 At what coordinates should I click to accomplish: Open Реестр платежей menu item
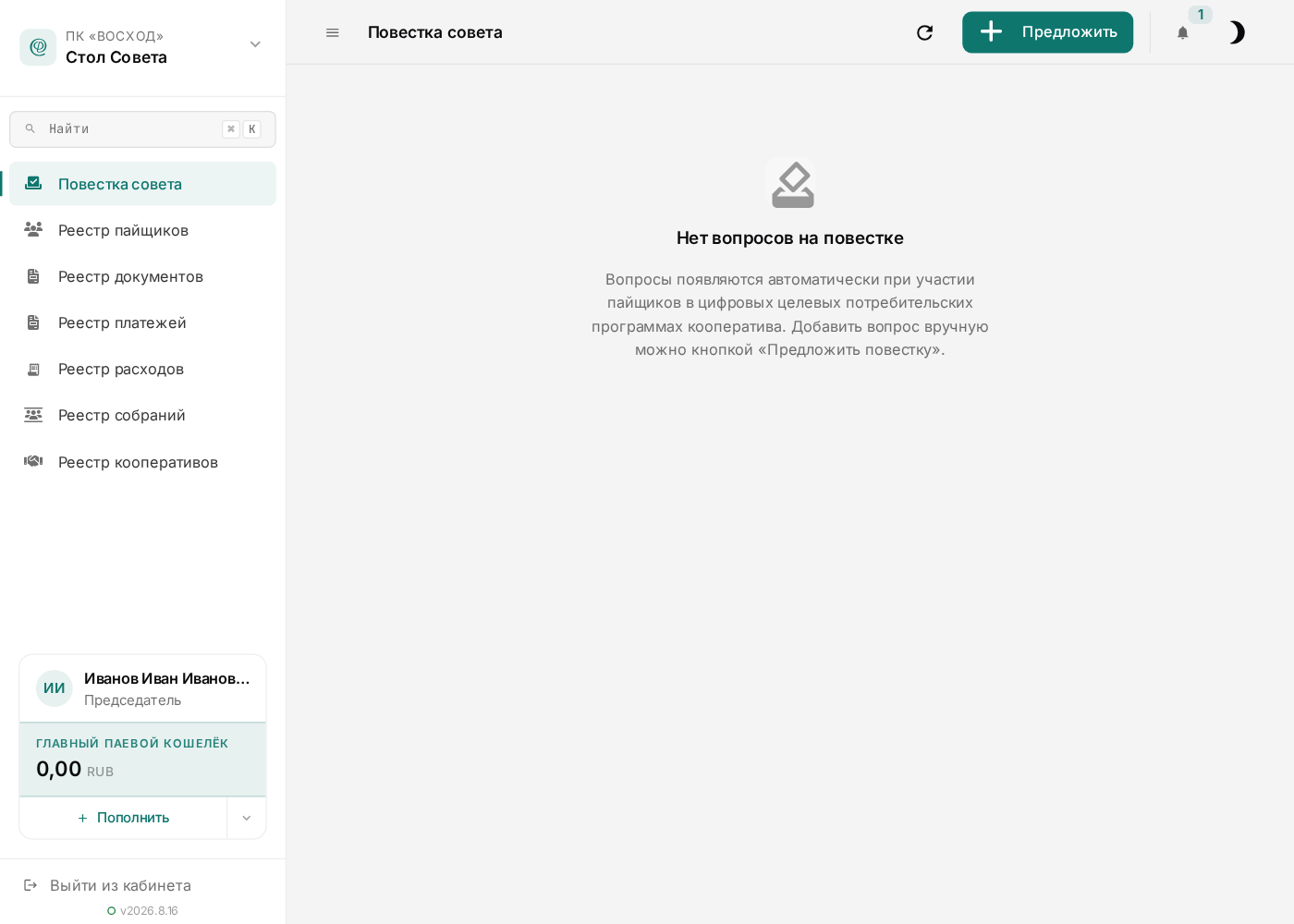pyautogui.click(x=142, y=322)
